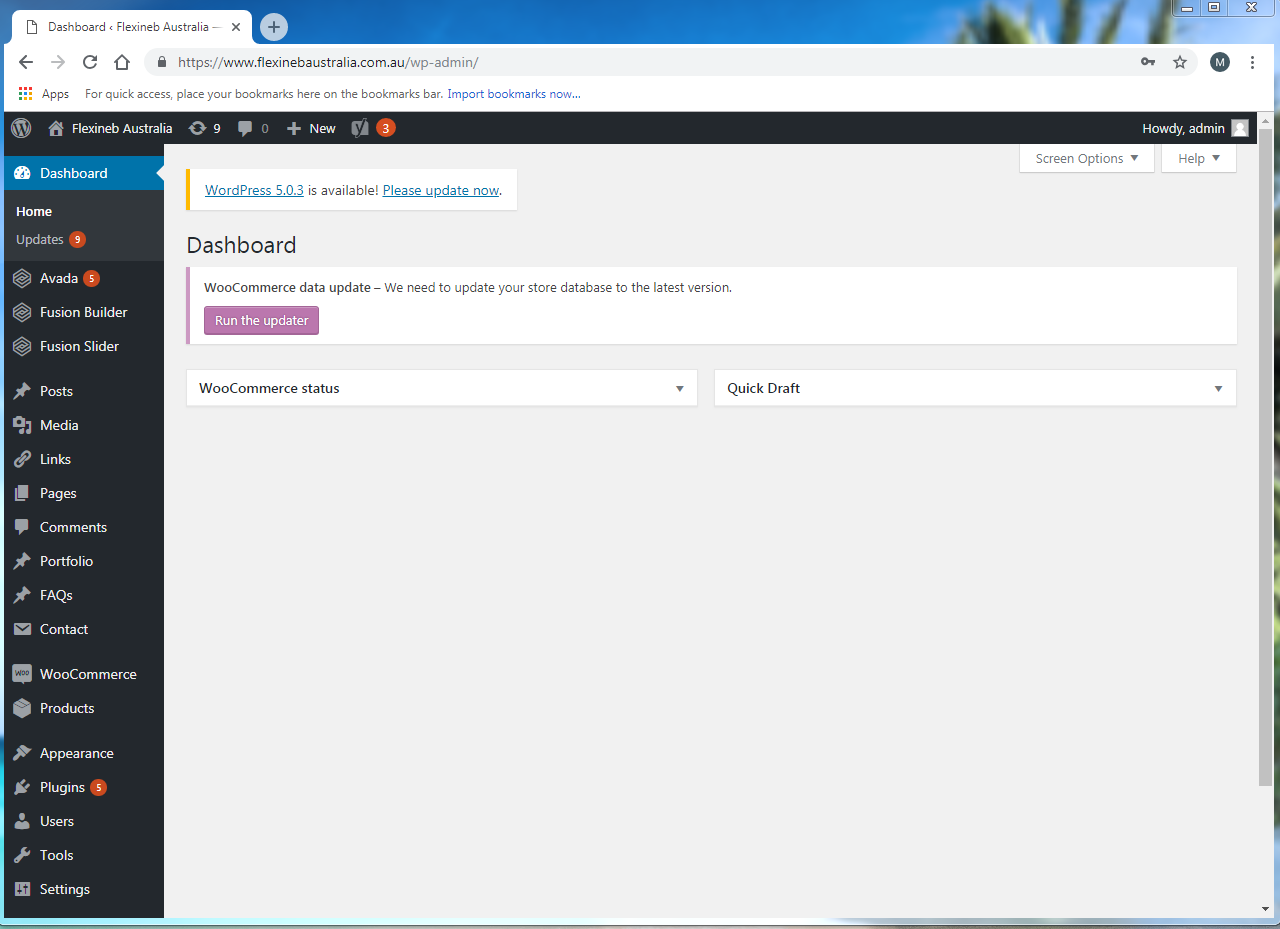Click the Portfolio pin icon
1280x929 pixels.
click(x=22, y=561)
